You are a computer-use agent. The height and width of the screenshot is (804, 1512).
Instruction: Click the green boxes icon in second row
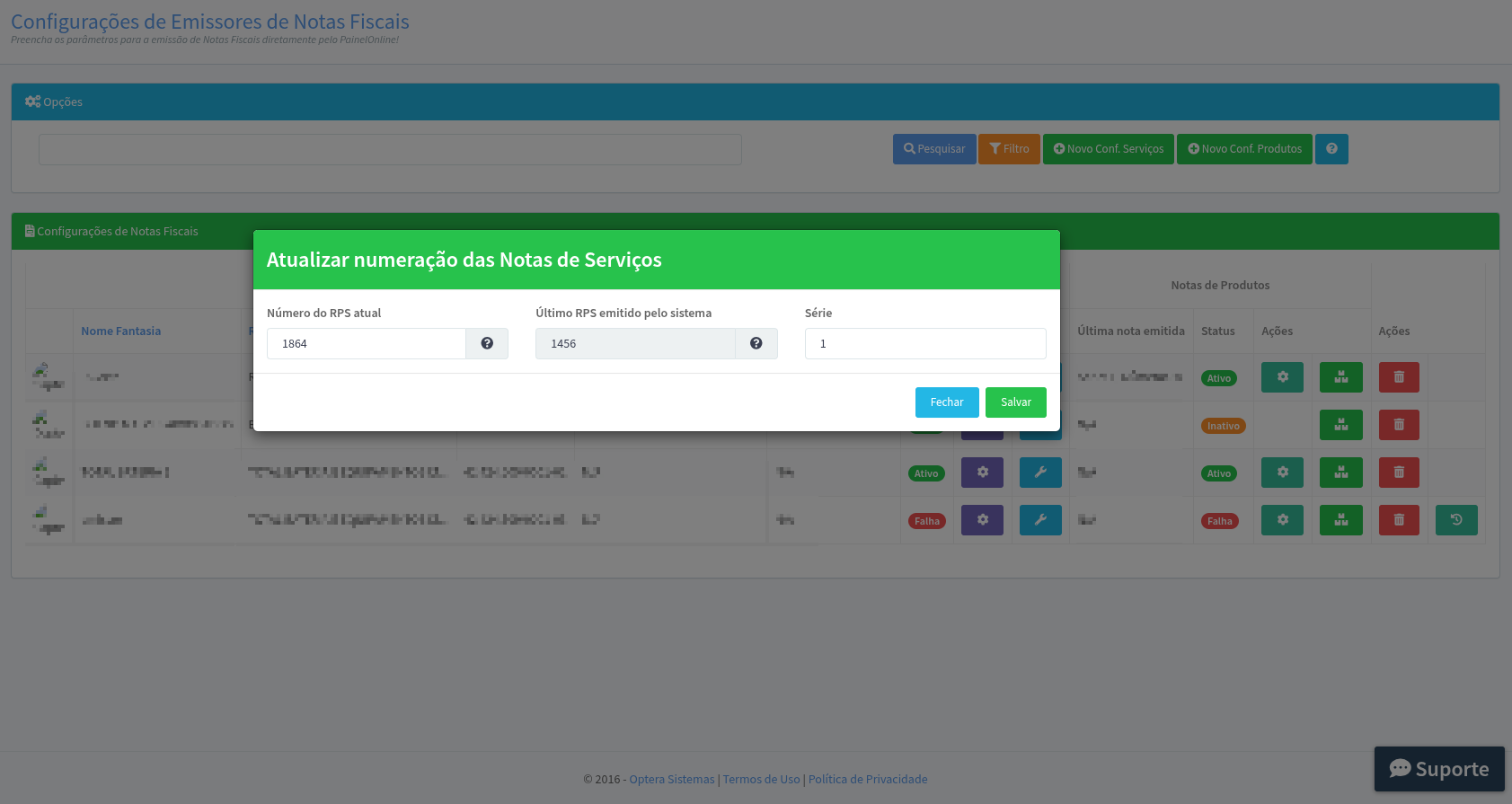(x=1340, y=425)
